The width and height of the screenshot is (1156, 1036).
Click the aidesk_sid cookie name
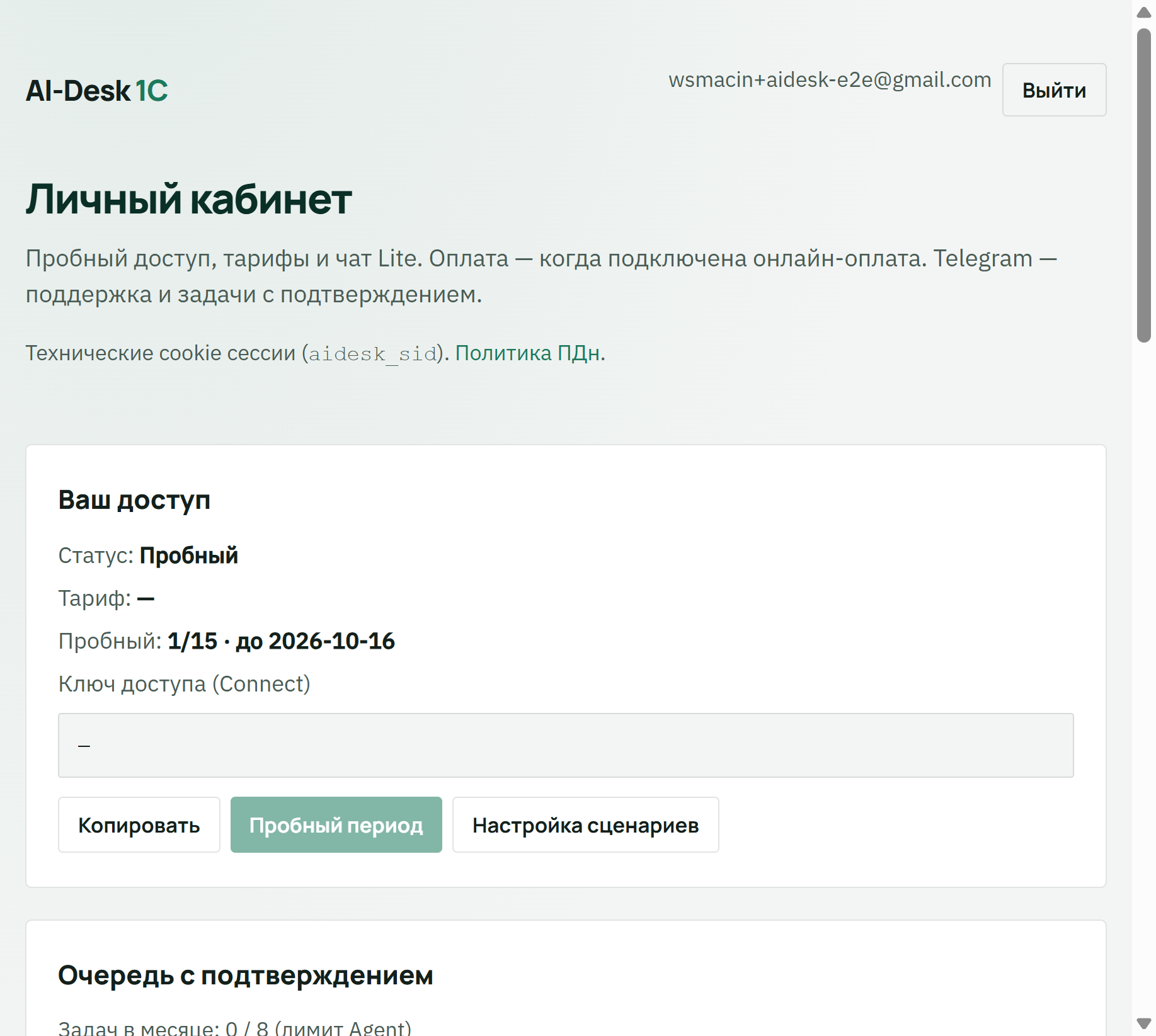coord(372,354)
